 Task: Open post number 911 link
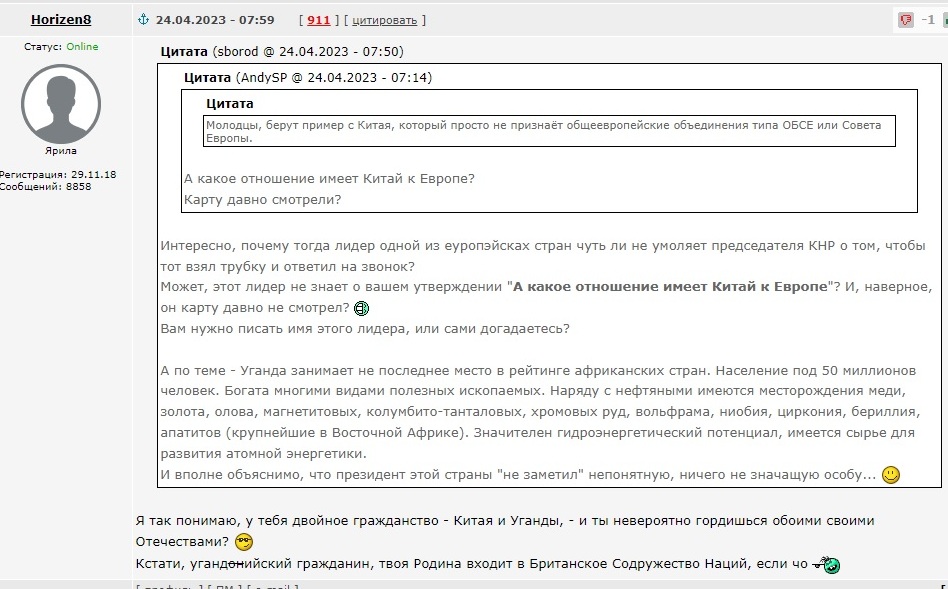(x=319, y=20)
